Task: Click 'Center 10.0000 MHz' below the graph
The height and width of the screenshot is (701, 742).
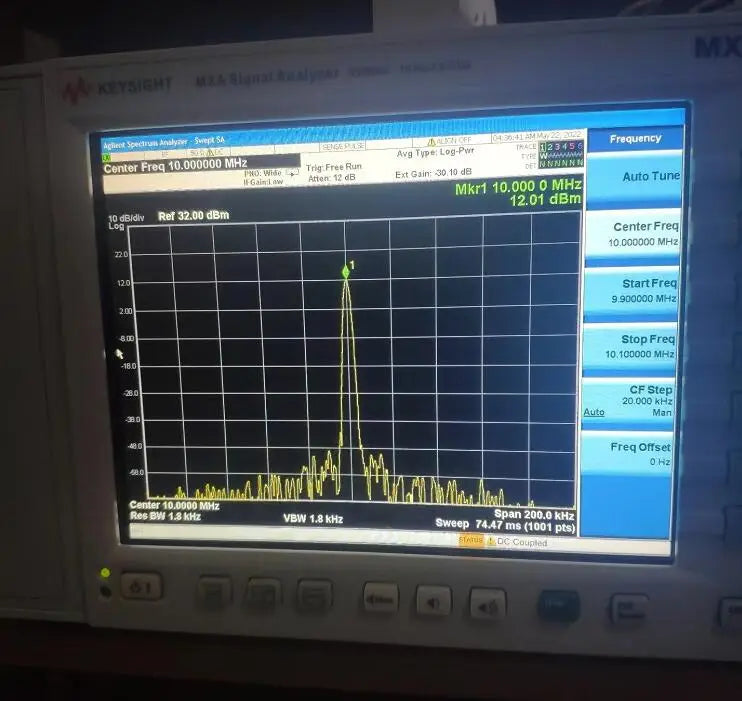Action: 174,506
